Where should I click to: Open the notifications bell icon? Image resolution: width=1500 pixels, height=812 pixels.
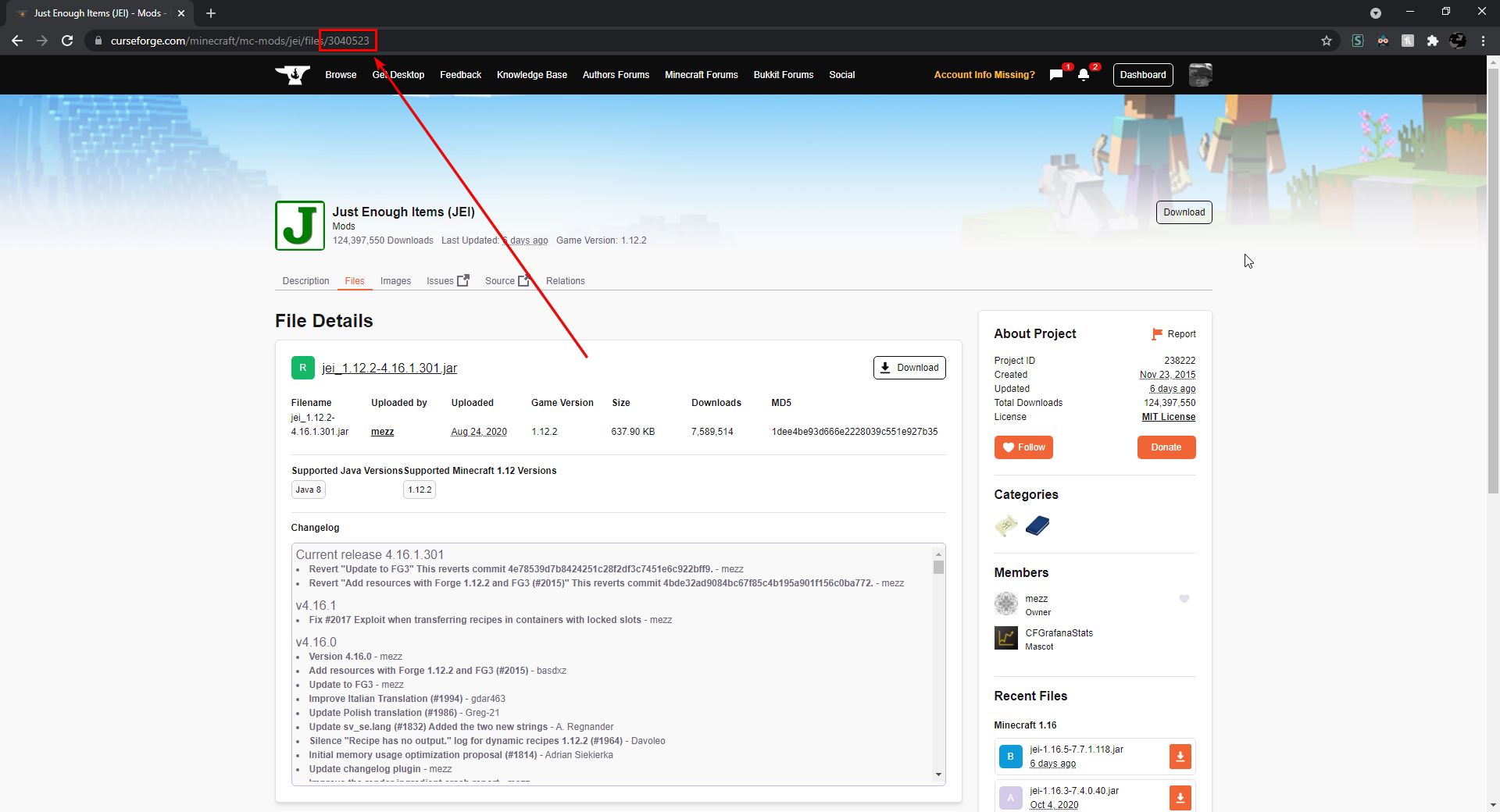(1084, 75)
